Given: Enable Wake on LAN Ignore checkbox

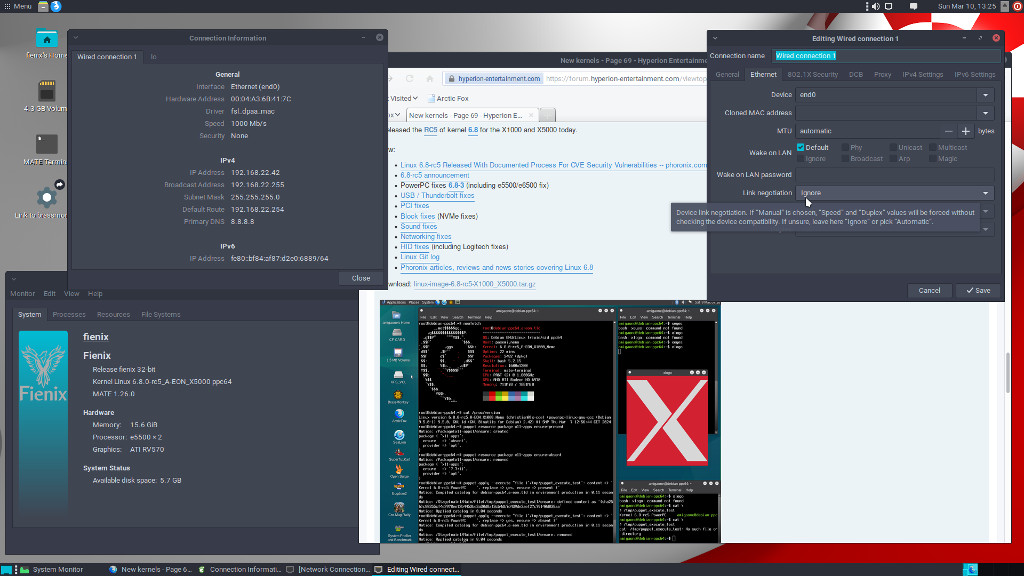Looking at the screenshot, I should pos(801,159).
